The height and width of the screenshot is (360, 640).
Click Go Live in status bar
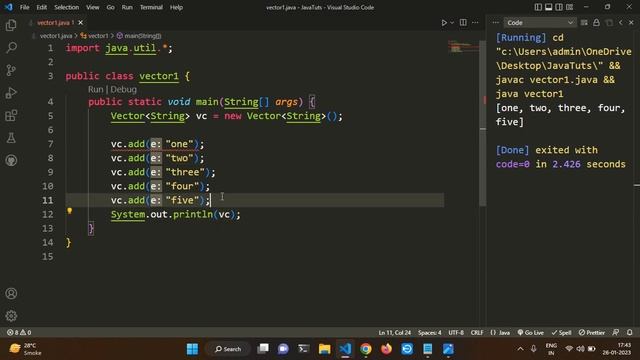[x=530, y=333]
